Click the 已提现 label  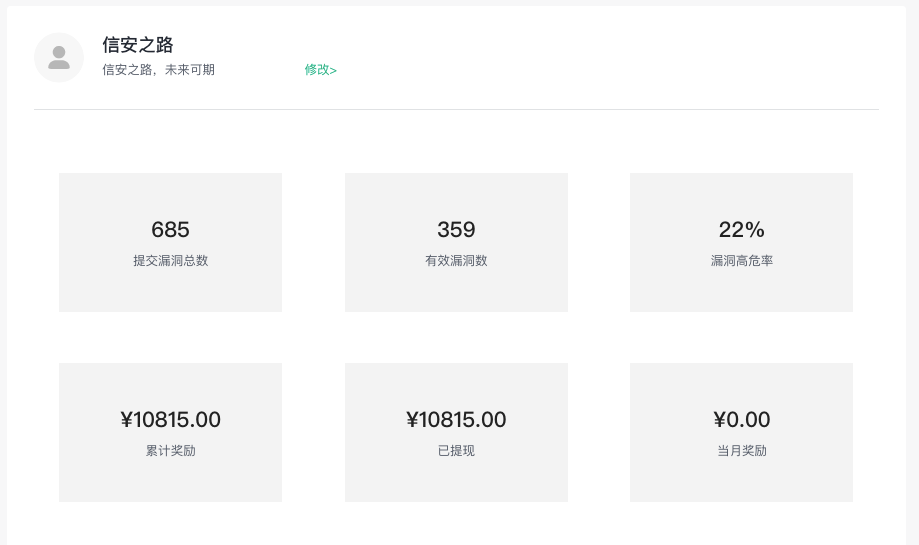(456, 451)
